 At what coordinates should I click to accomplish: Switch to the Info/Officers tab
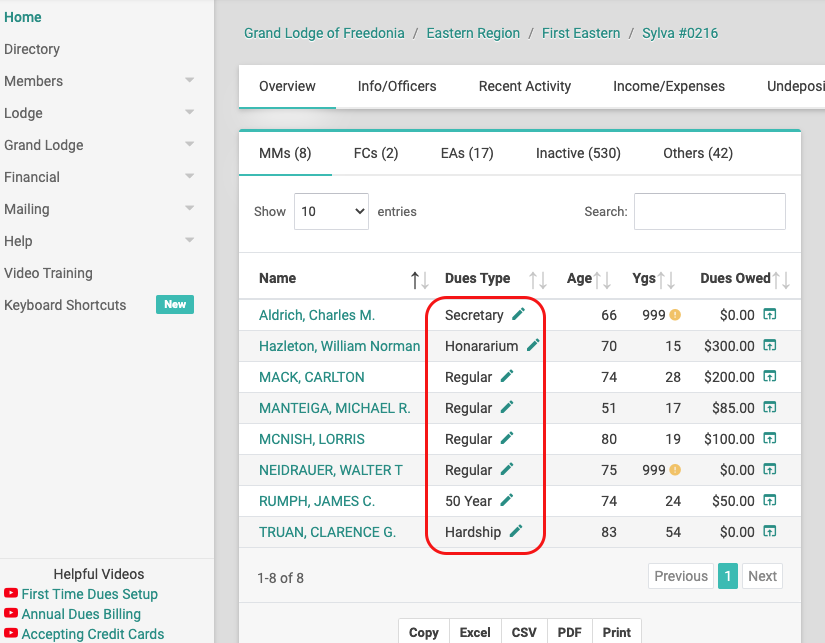point(397,86)
